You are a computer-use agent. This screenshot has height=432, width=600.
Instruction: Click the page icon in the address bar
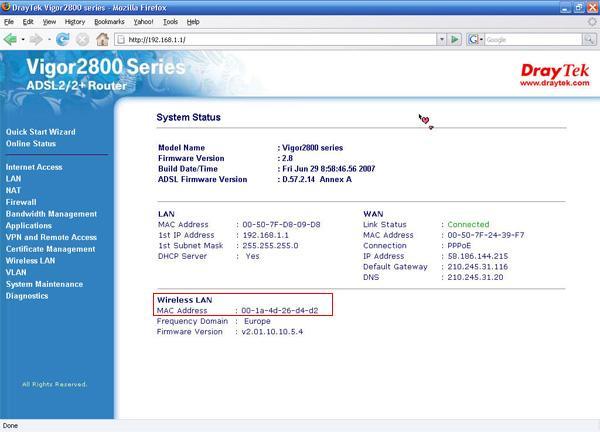pyautogui.click(x=121, y=39)
